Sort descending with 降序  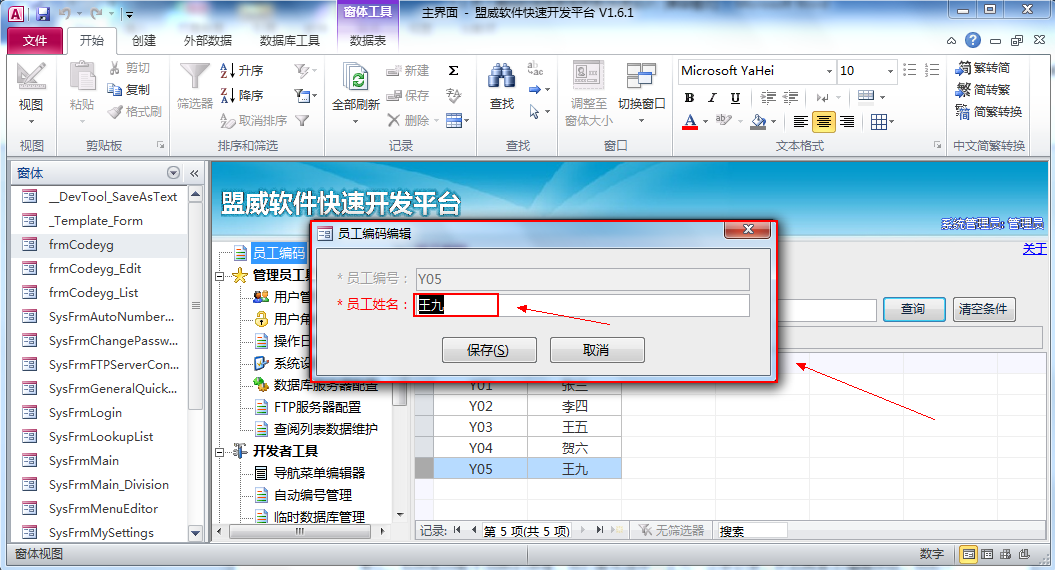click(x=242, y=95)
